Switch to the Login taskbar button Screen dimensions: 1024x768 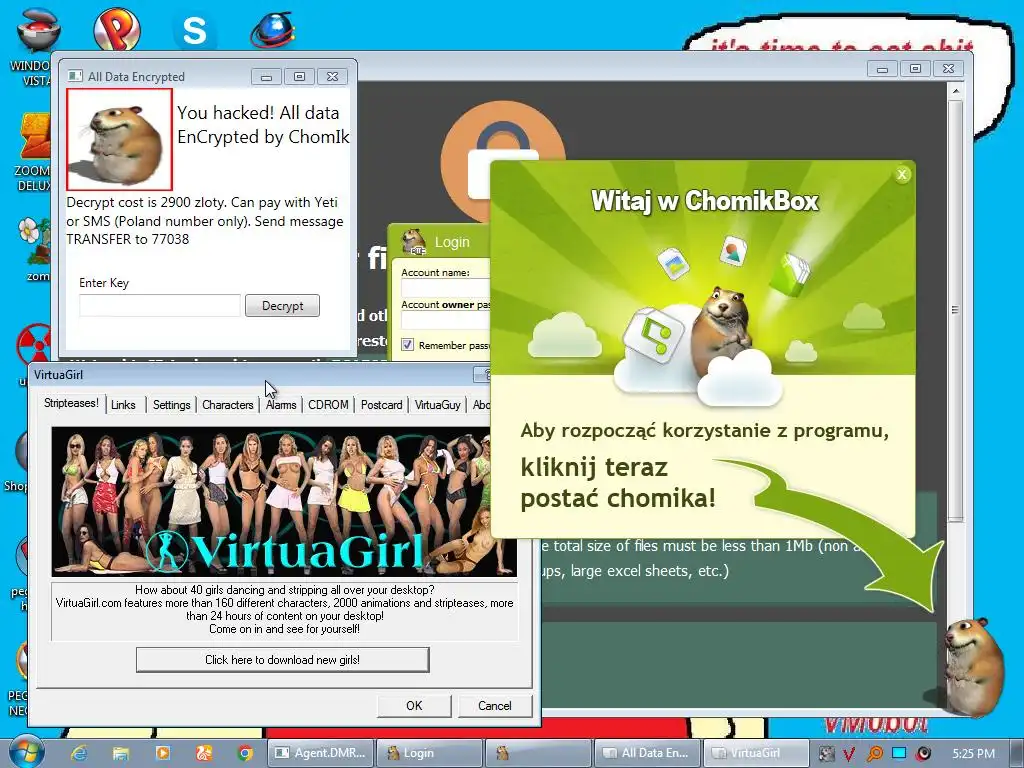coord(430,753)
